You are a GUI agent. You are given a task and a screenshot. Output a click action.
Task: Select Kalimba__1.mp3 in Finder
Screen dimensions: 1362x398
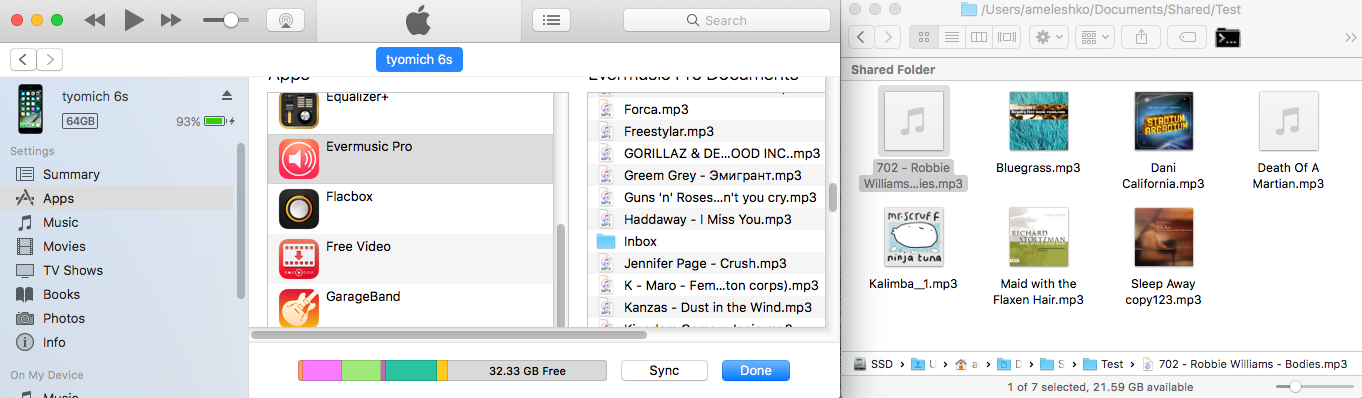(x=913, y=248)
